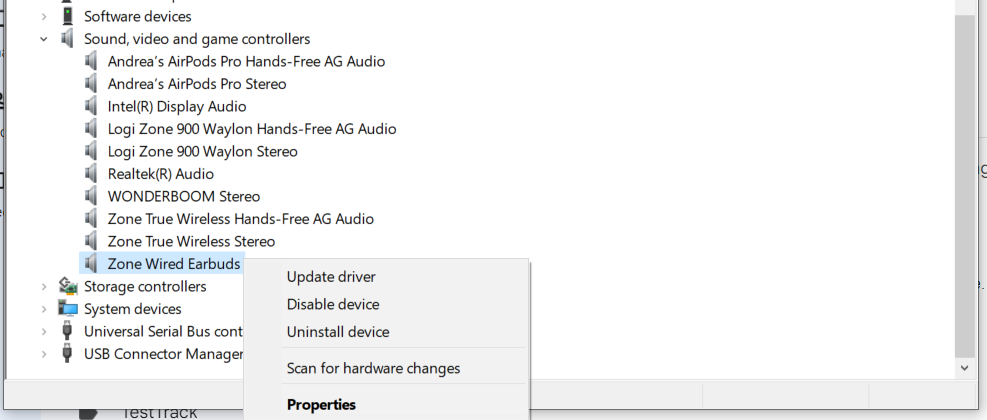Select Scan for hardware changes
This screenshot has height=420, width=987.
(x=373, y=368)
